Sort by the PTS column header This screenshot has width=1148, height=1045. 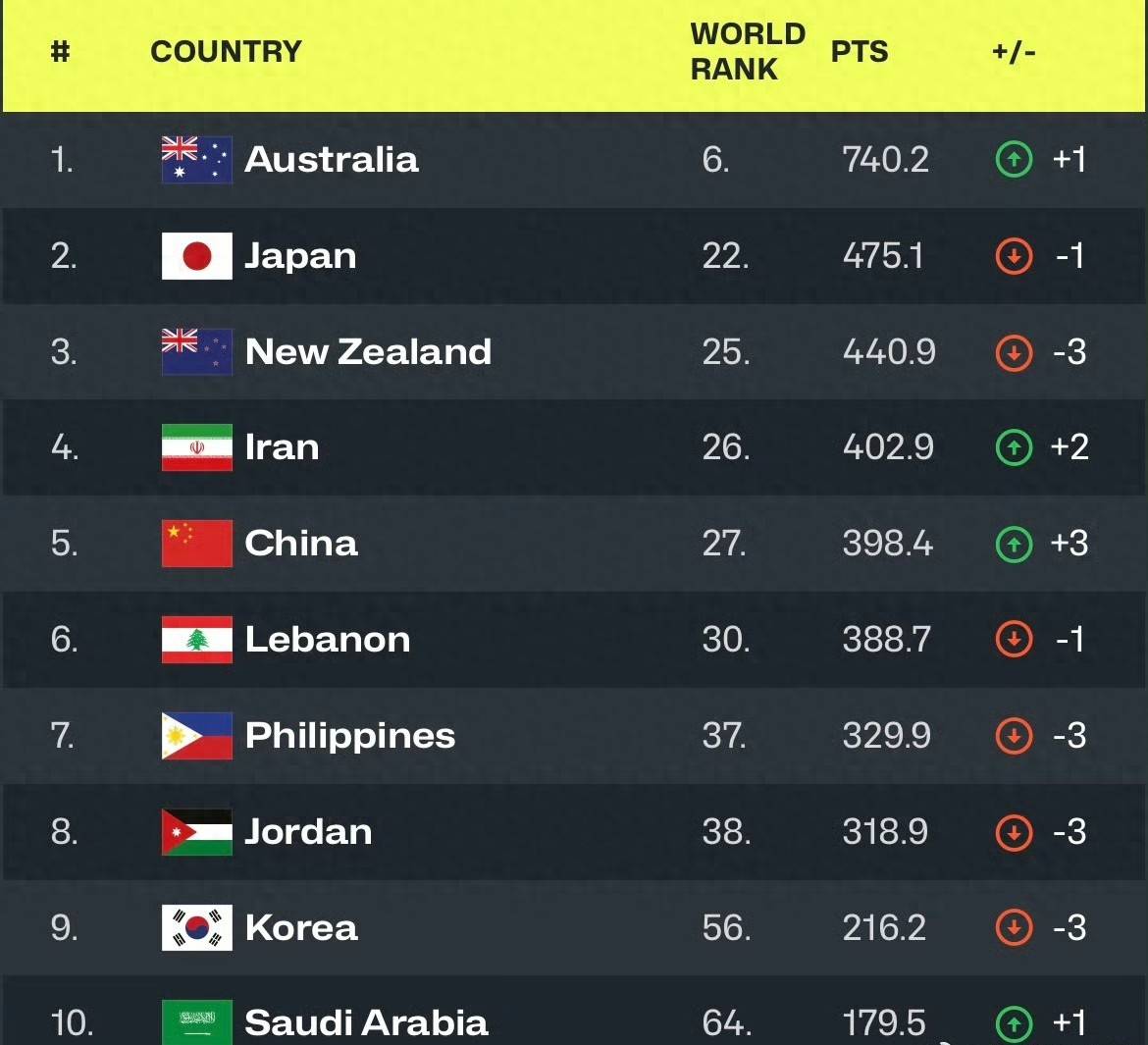coord(859,51)
